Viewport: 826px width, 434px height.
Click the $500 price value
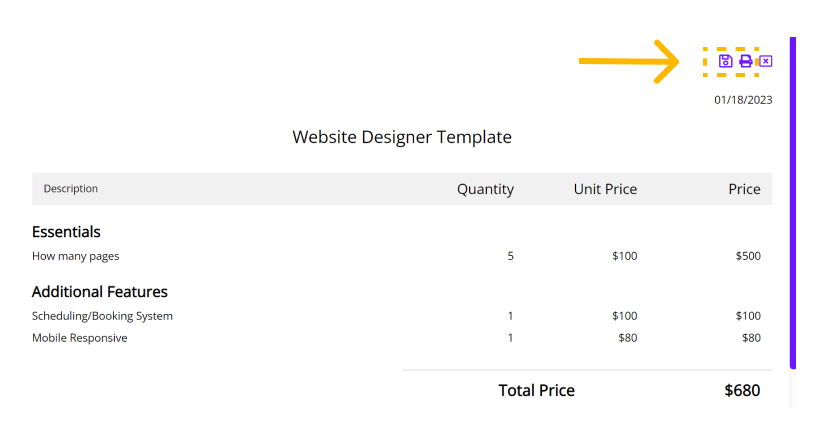pyautogui.click(x=748, y=256)
